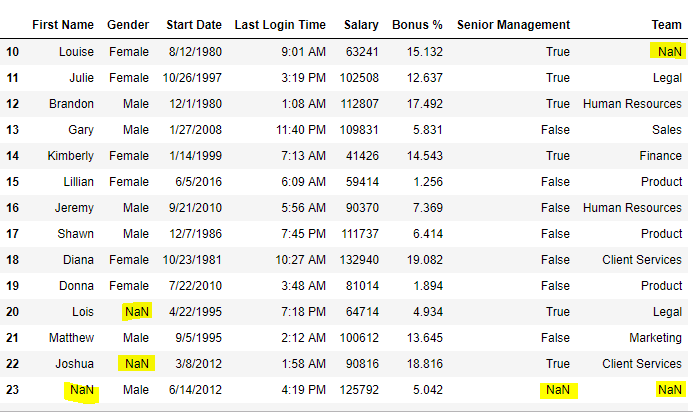Click highlighted NaN Gender cell for Lois

(136, 312)
